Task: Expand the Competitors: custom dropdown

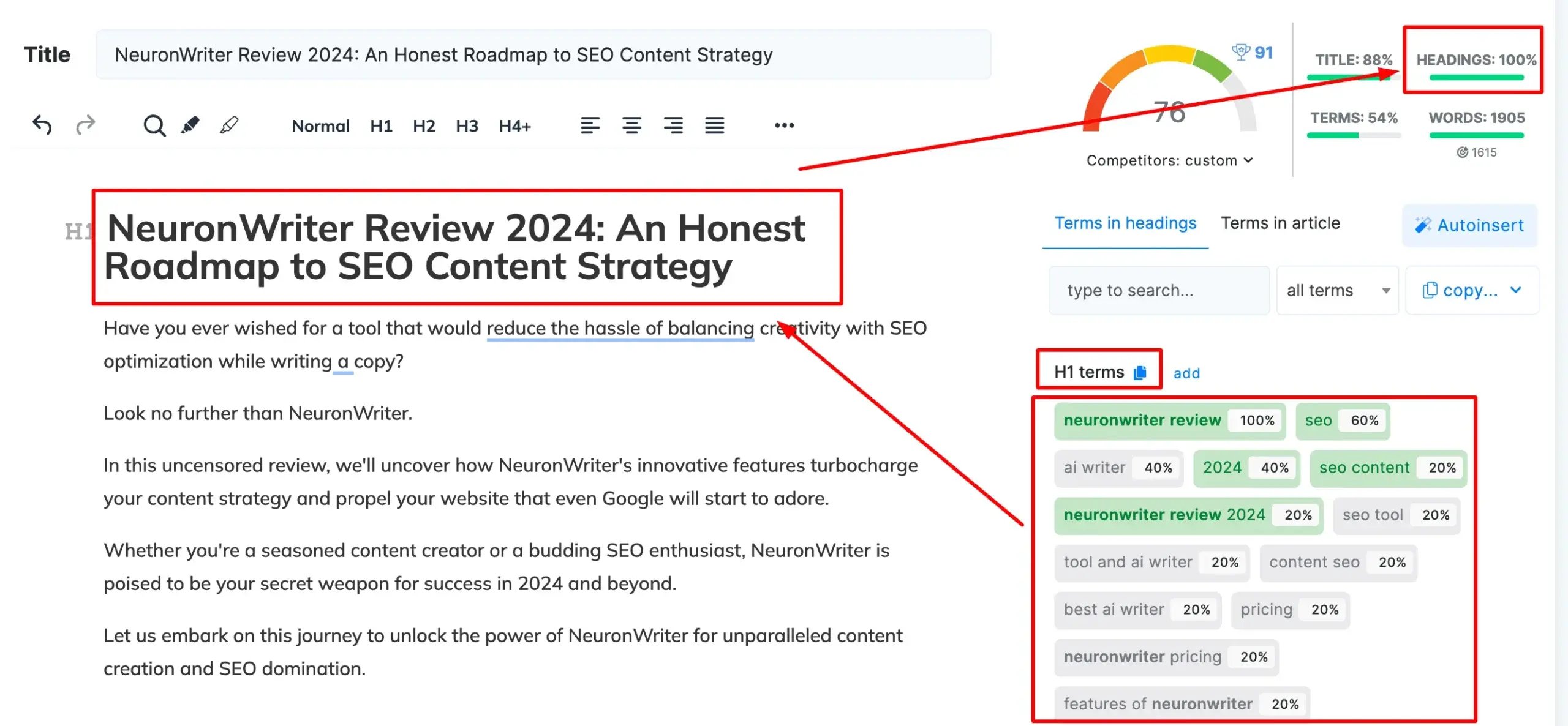Action: pyautogui.click(x=1169, y=160)
